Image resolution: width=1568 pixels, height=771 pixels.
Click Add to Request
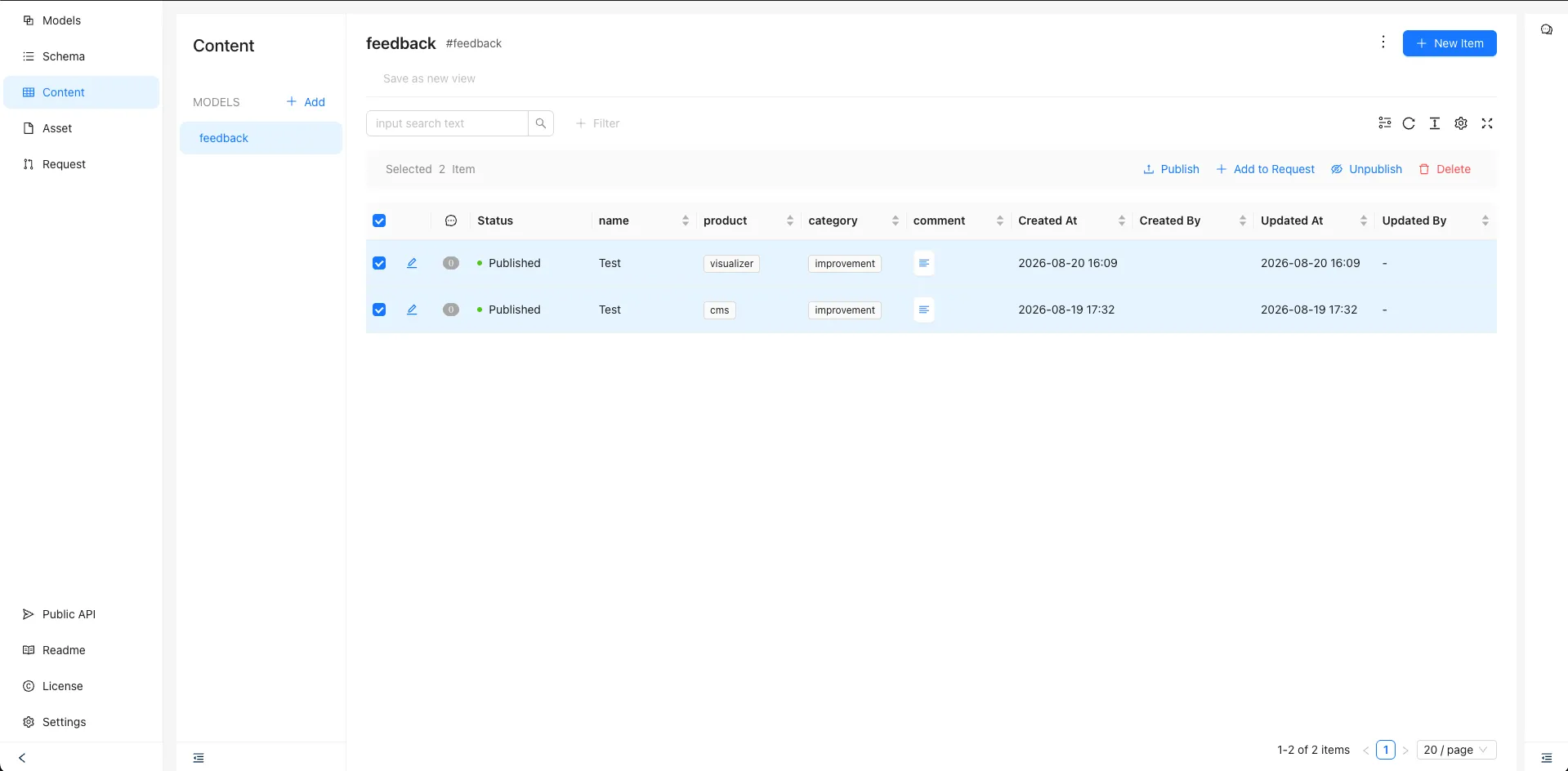click(1266, 169)
